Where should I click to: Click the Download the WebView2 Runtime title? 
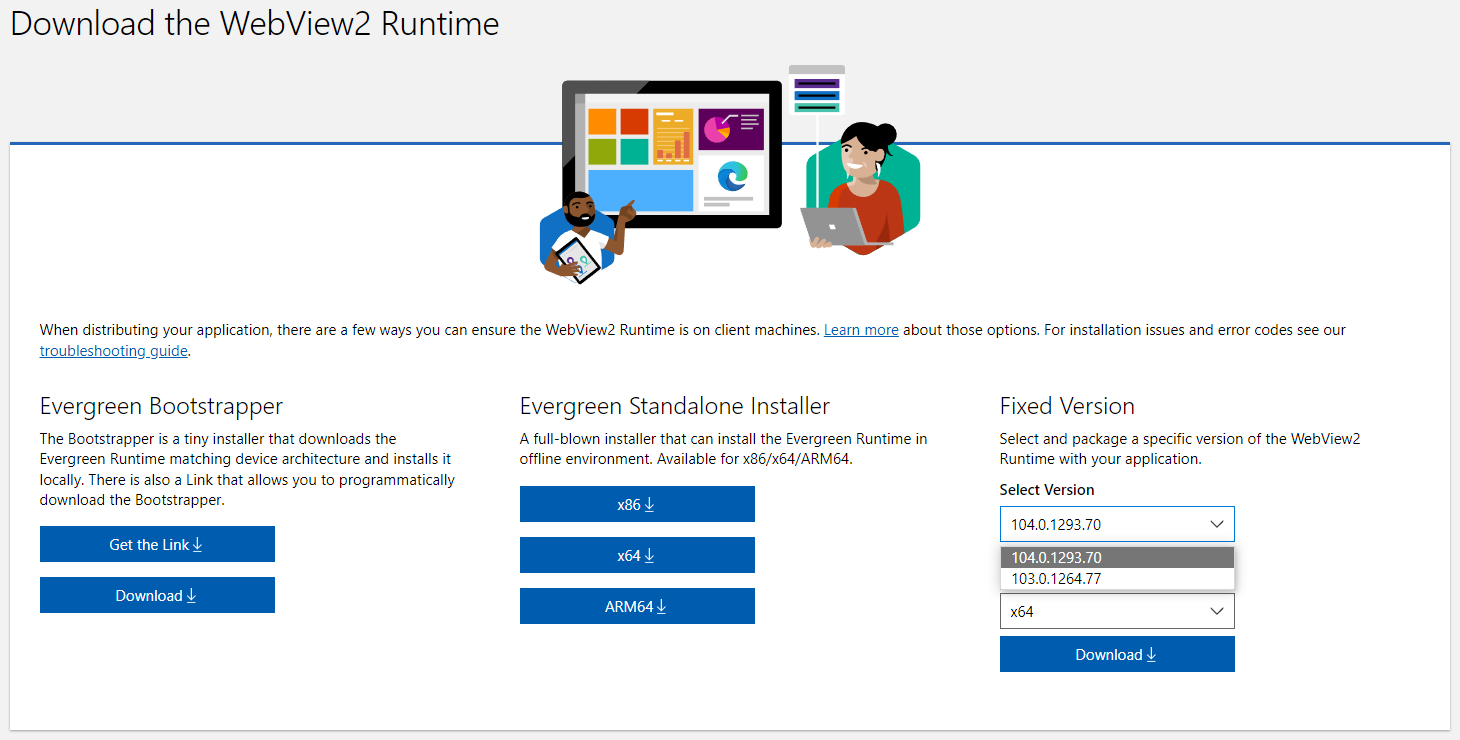(x=255, y=23)
